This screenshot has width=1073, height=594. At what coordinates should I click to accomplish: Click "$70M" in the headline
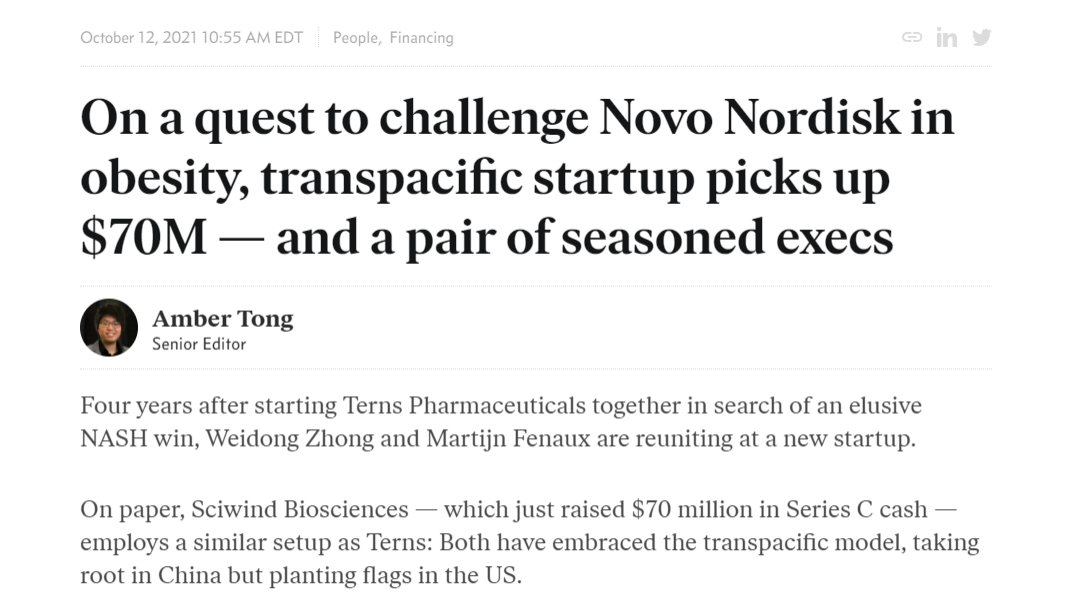[143, 238]
